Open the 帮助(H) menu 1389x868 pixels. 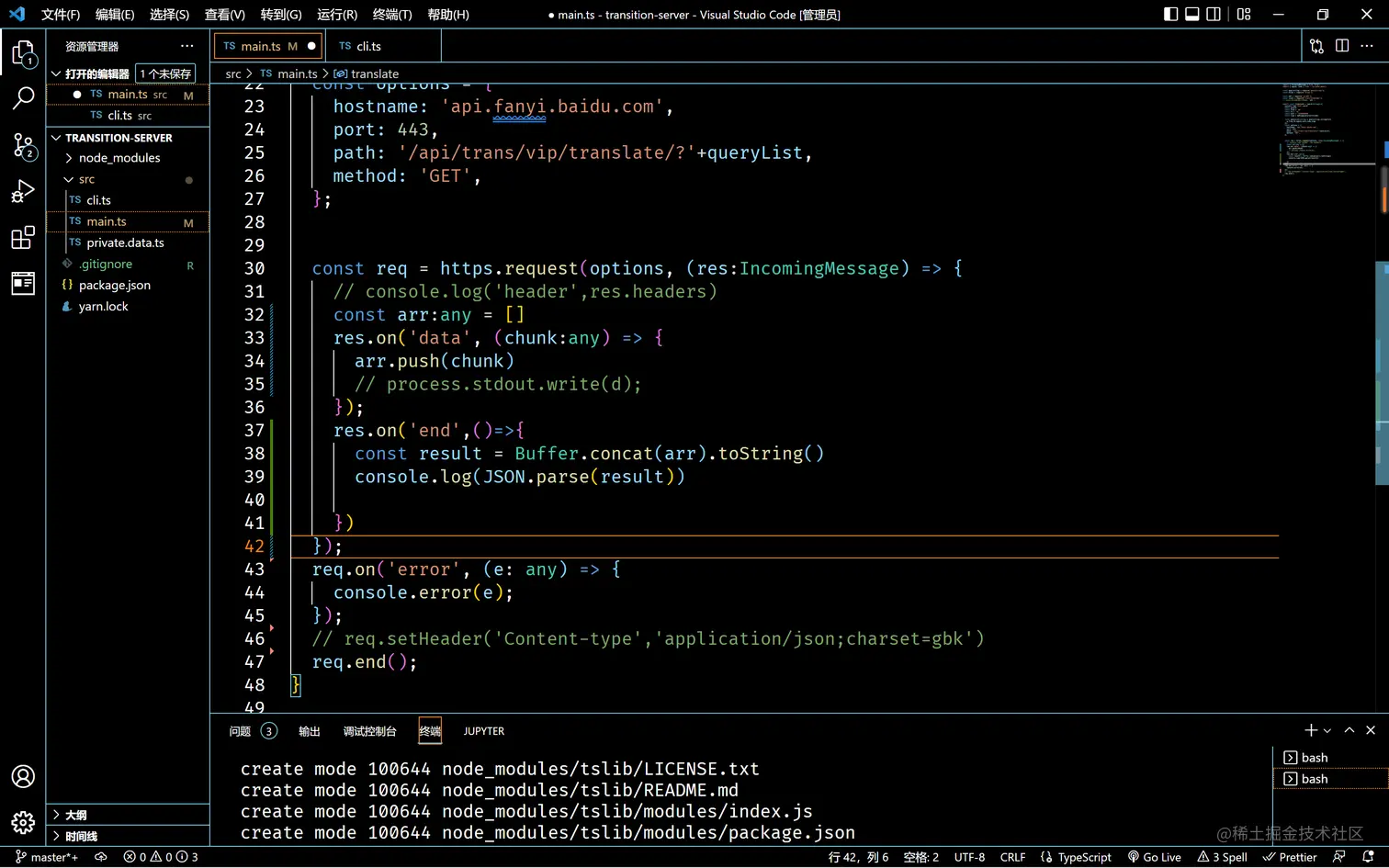[448, 14]
